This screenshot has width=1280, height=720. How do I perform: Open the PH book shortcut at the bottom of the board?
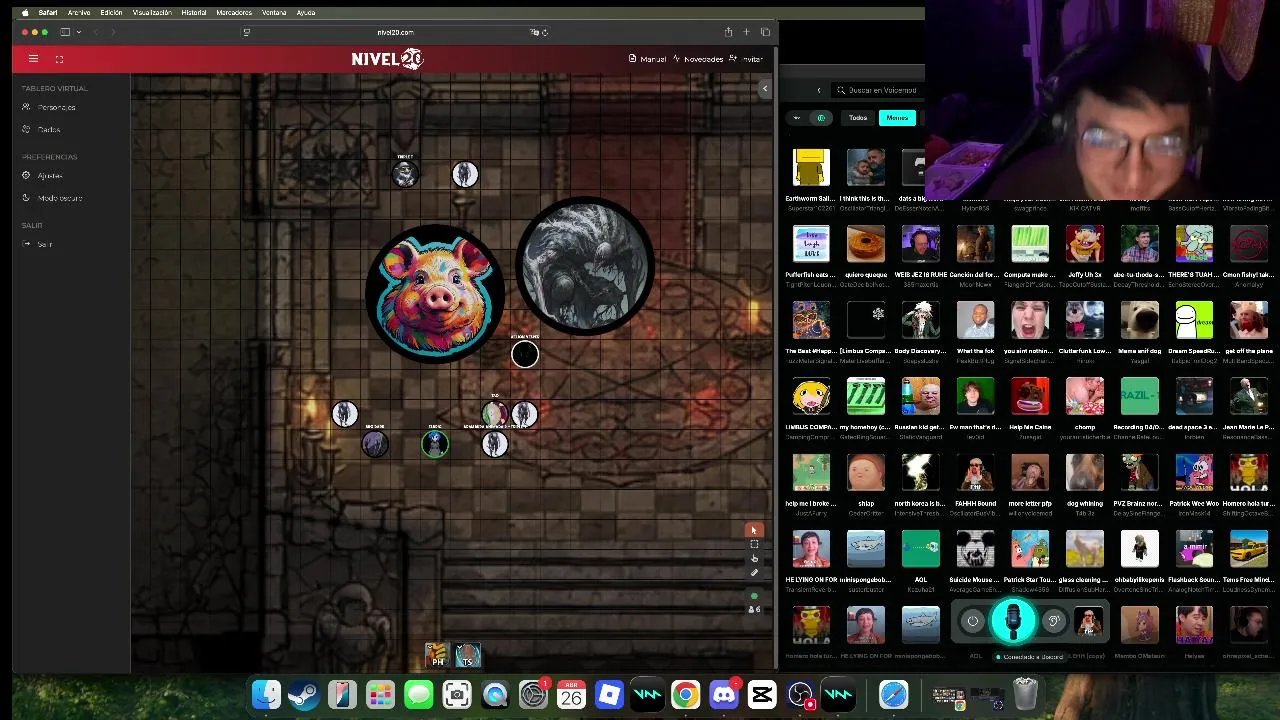point(436,655)
